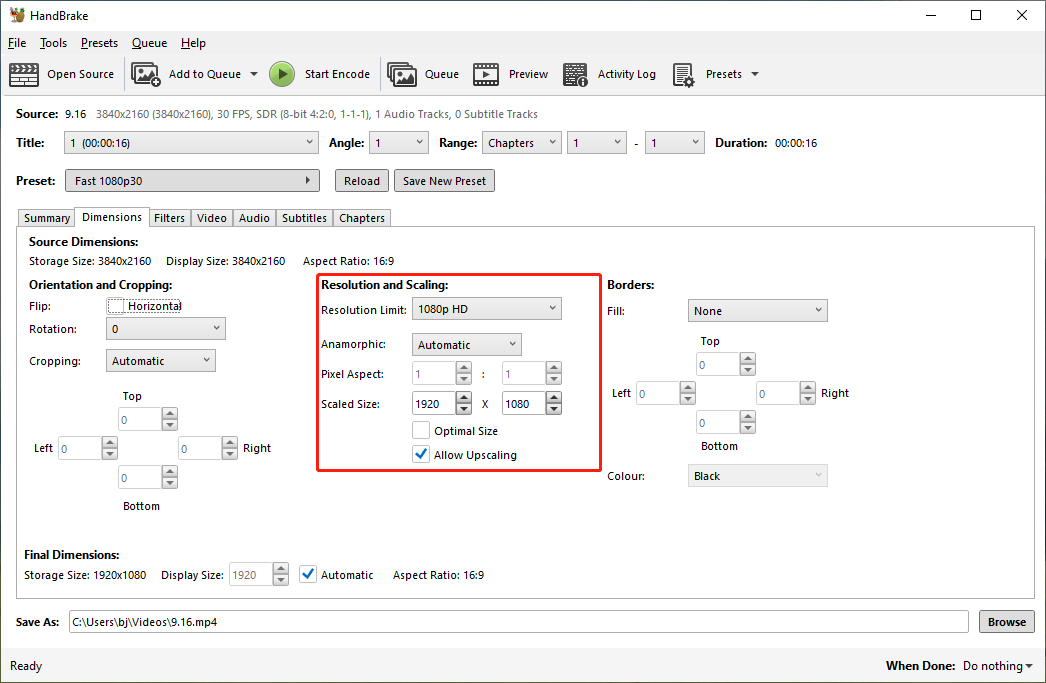Open the Queue via its stacked-images icon
1046x683 pixels.
click(x=402, y=74)
